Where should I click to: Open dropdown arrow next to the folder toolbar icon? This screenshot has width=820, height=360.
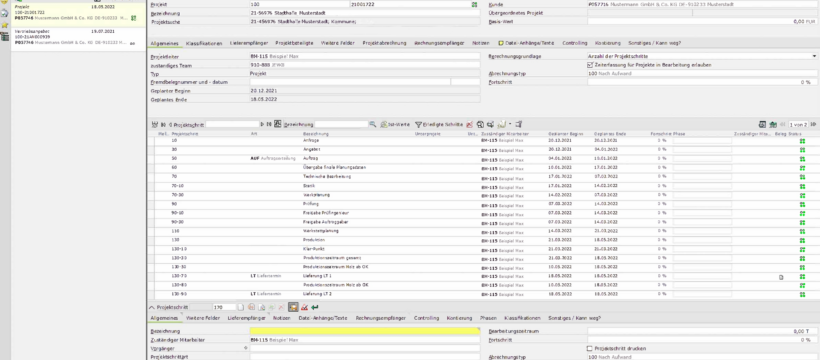(510, 125)
